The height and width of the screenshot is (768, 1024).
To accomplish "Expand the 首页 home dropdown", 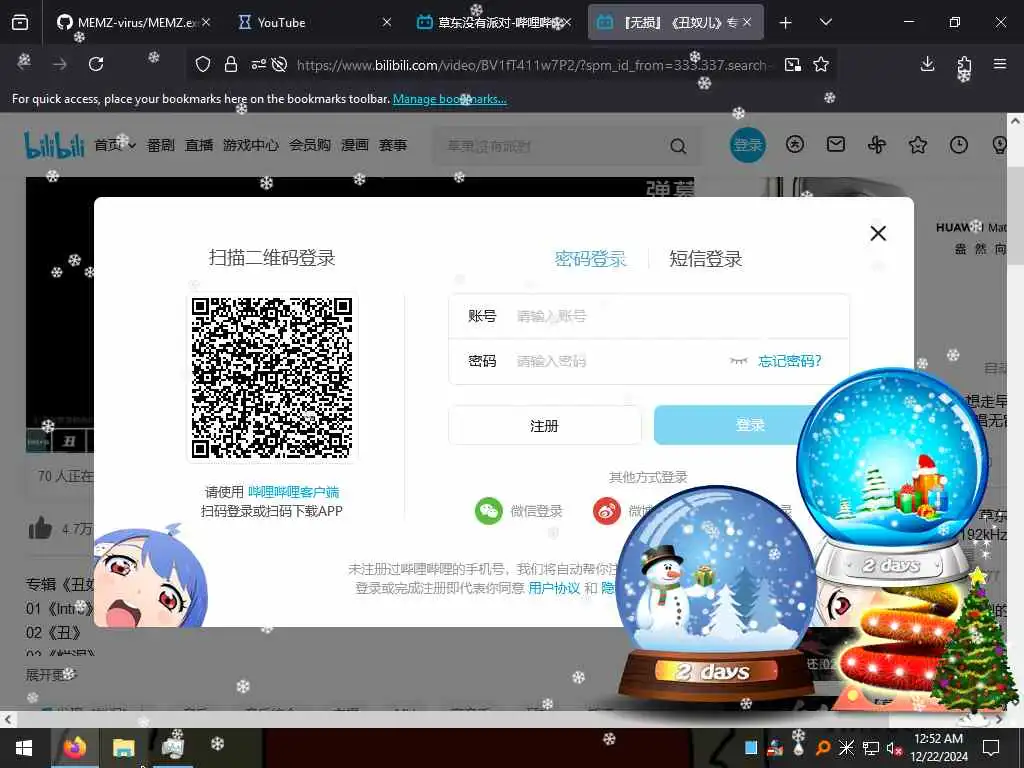I will coord(115,145).
